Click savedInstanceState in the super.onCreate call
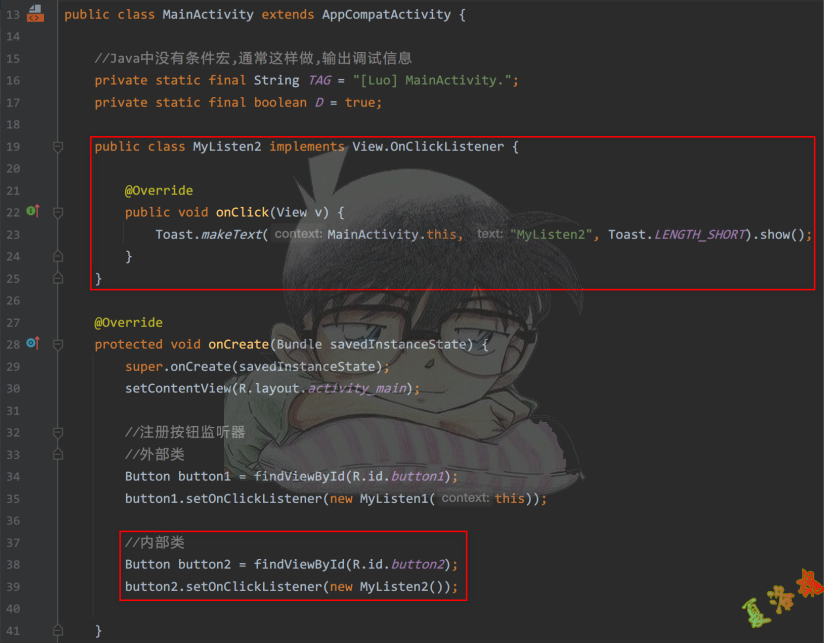This screenshot has width=824, height=643. click(305, 367)
